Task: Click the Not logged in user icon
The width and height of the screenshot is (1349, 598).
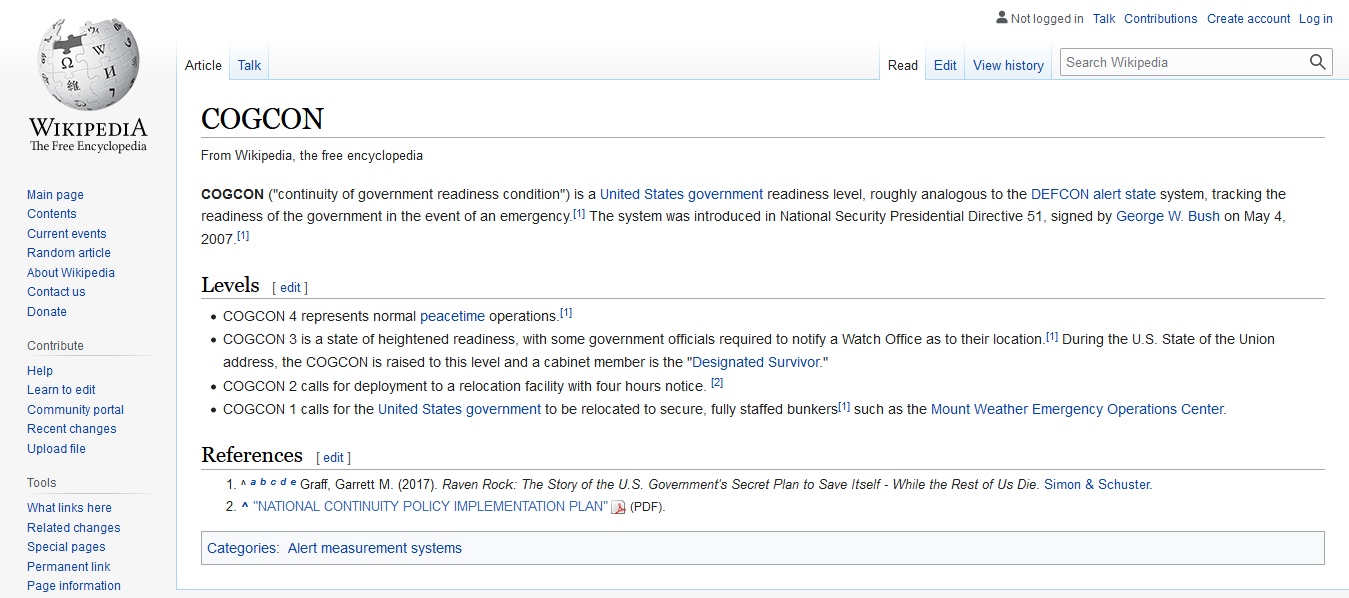Action: [x=1002, y=18]
